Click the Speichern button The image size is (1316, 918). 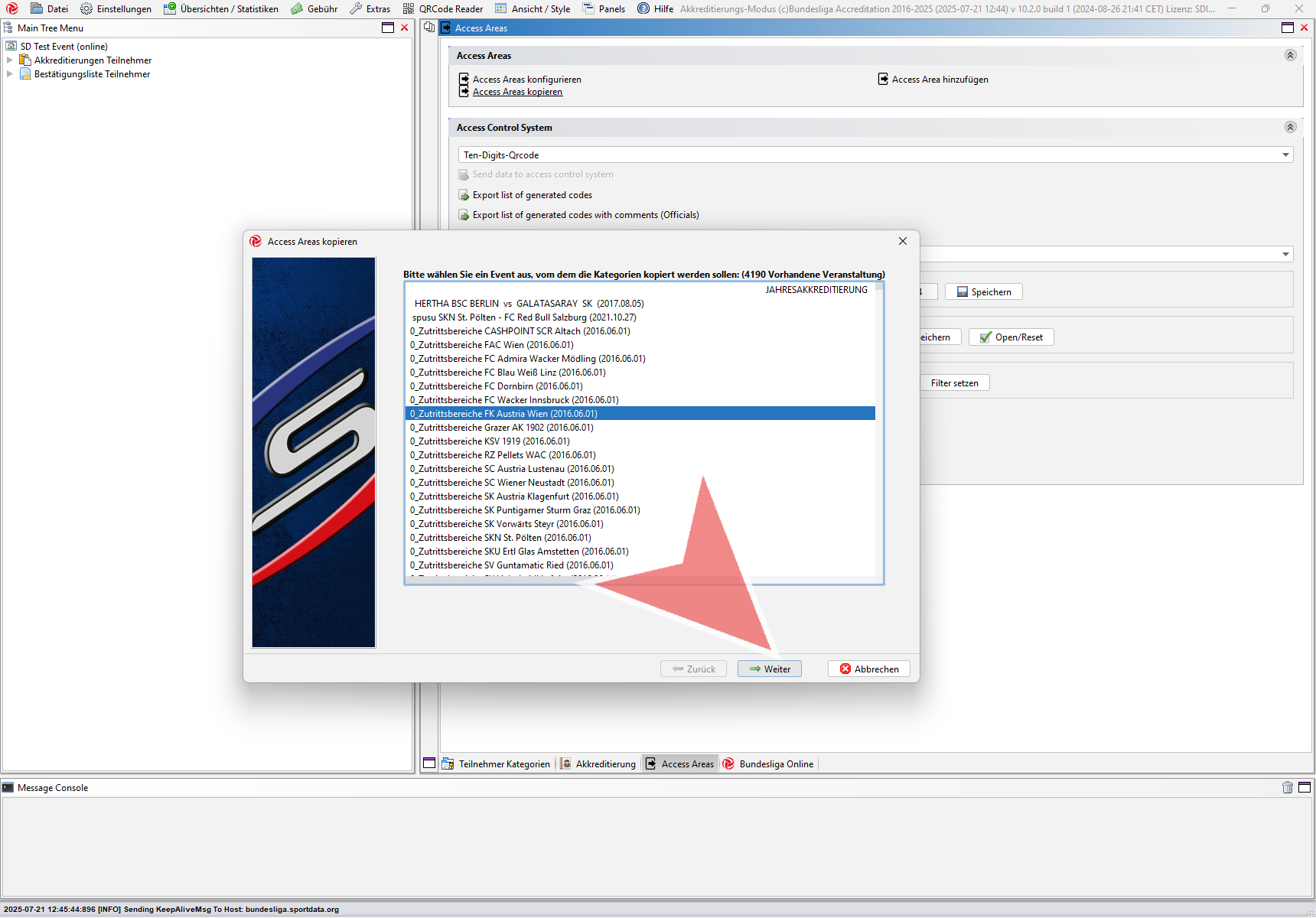point(983,292)
